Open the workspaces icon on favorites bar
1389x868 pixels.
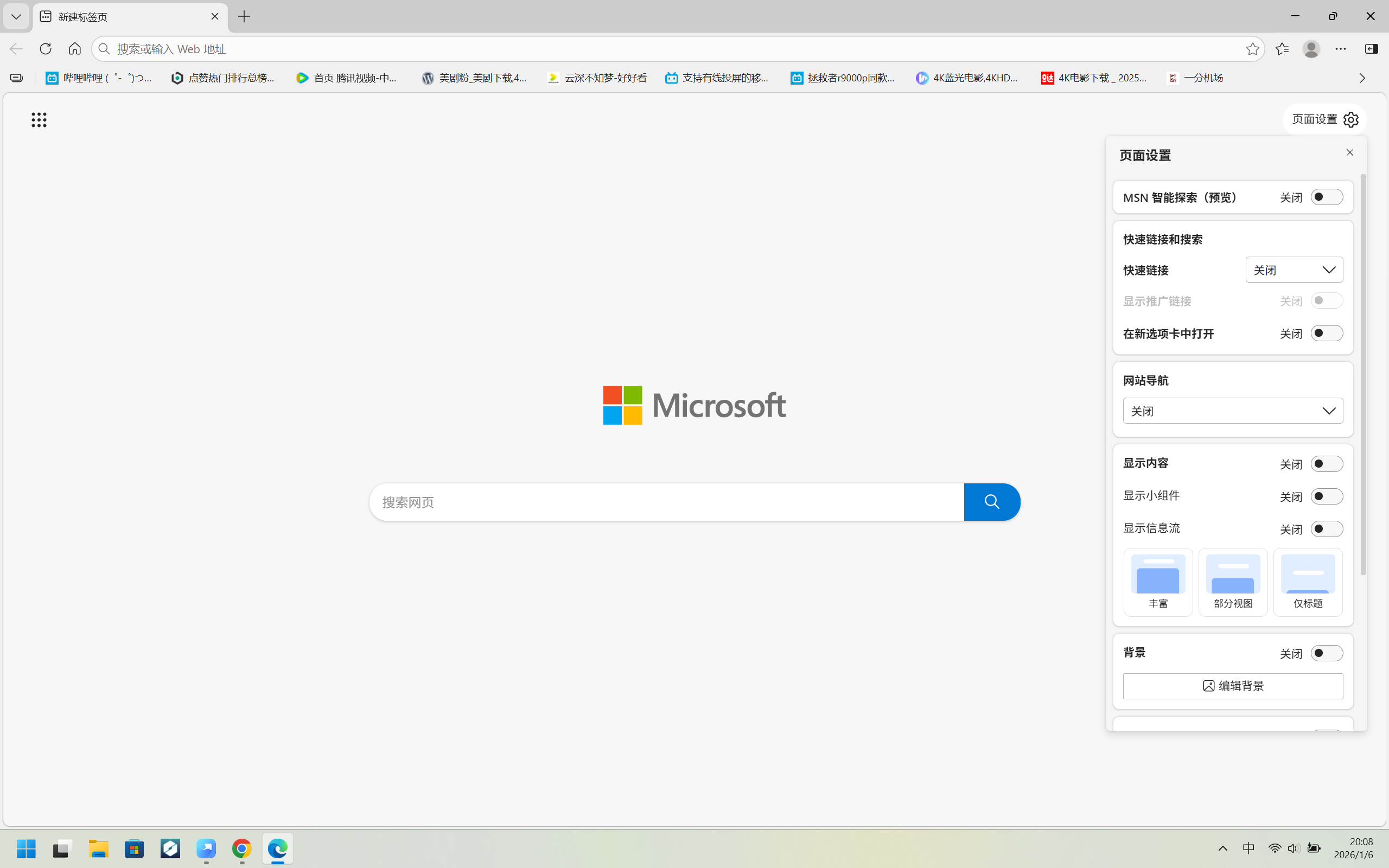point(17,78)
